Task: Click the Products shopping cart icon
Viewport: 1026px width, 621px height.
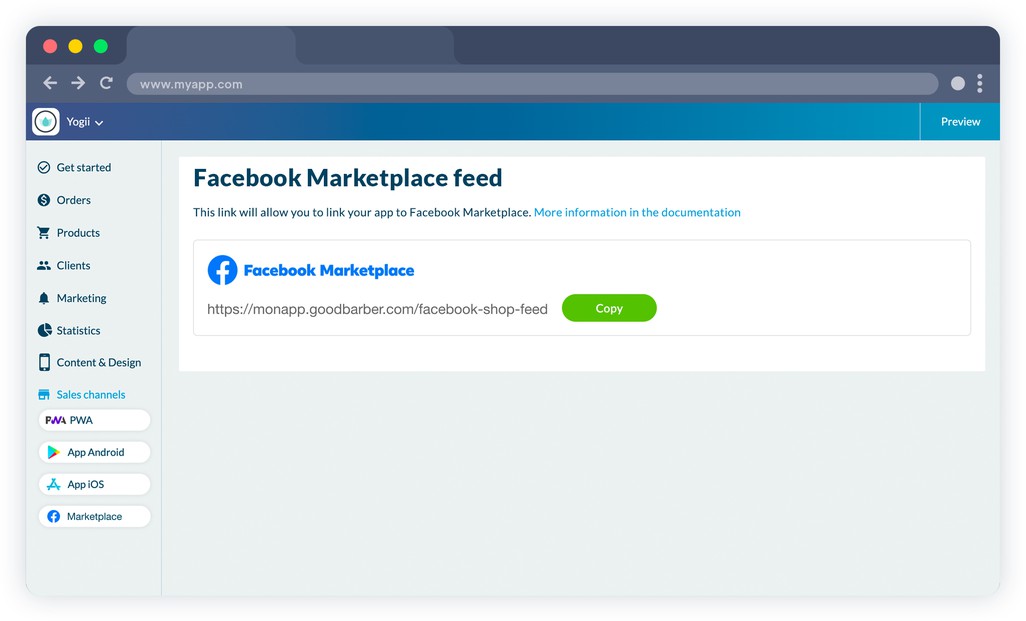Action: [x=44, y=233]
